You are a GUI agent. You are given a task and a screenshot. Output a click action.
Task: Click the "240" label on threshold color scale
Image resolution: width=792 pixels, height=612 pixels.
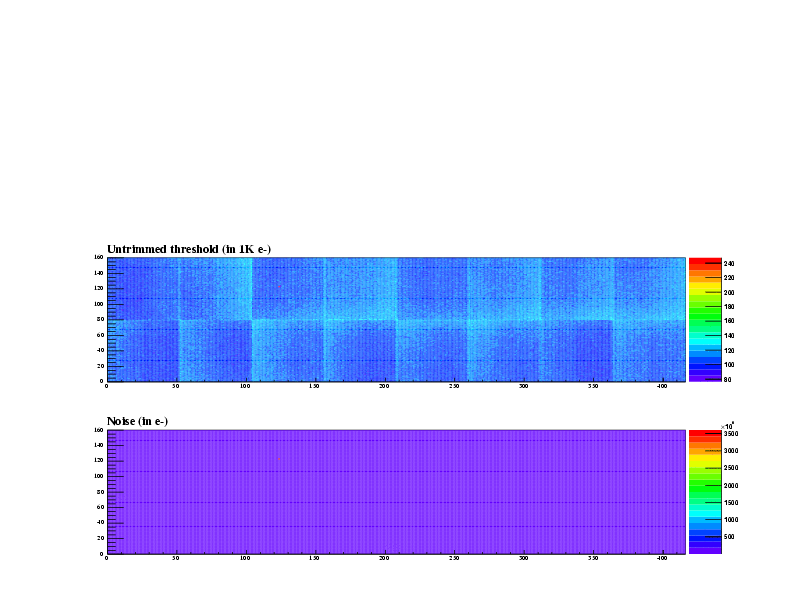click(x=729, y=264)
